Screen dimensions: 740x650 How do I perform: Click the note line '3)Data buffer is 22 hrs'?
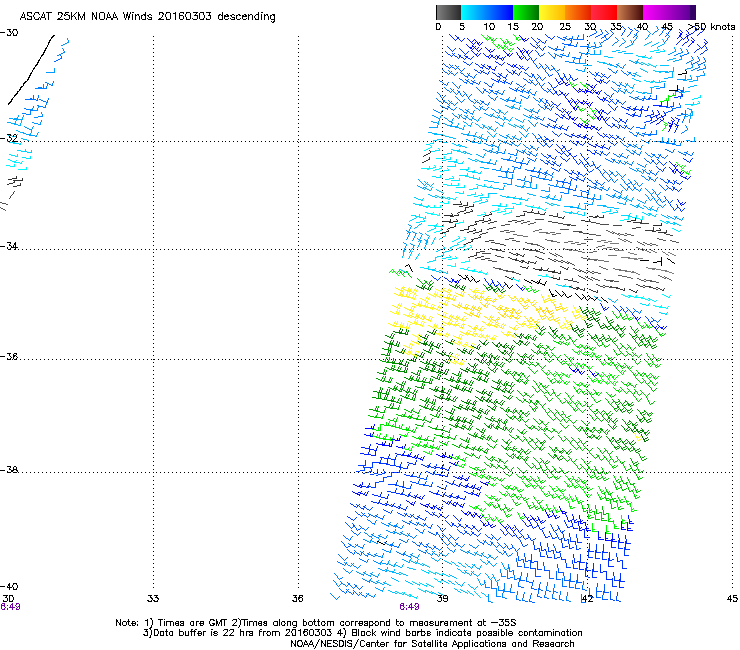click(x=362, y=633)
